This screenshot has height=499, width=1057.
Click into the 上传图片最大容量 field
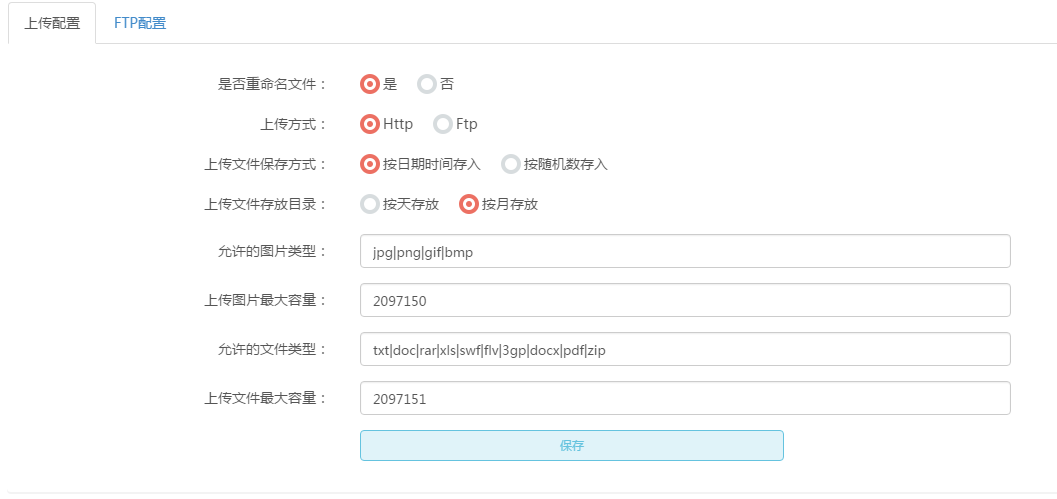[685, 300]
